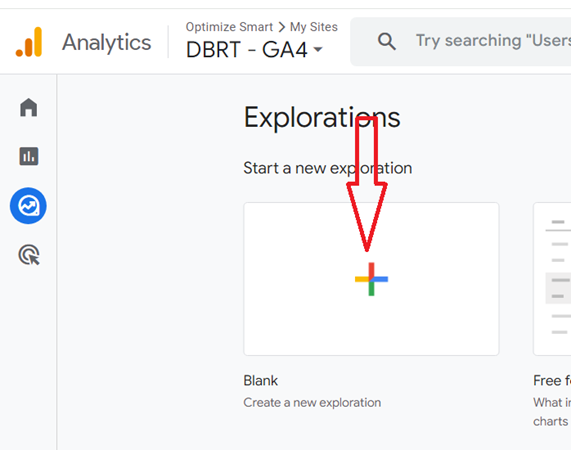The height and width of the screenshot is (450, 571).
Task: Click the My Sites breadcrumb
Action: [314, 27]
